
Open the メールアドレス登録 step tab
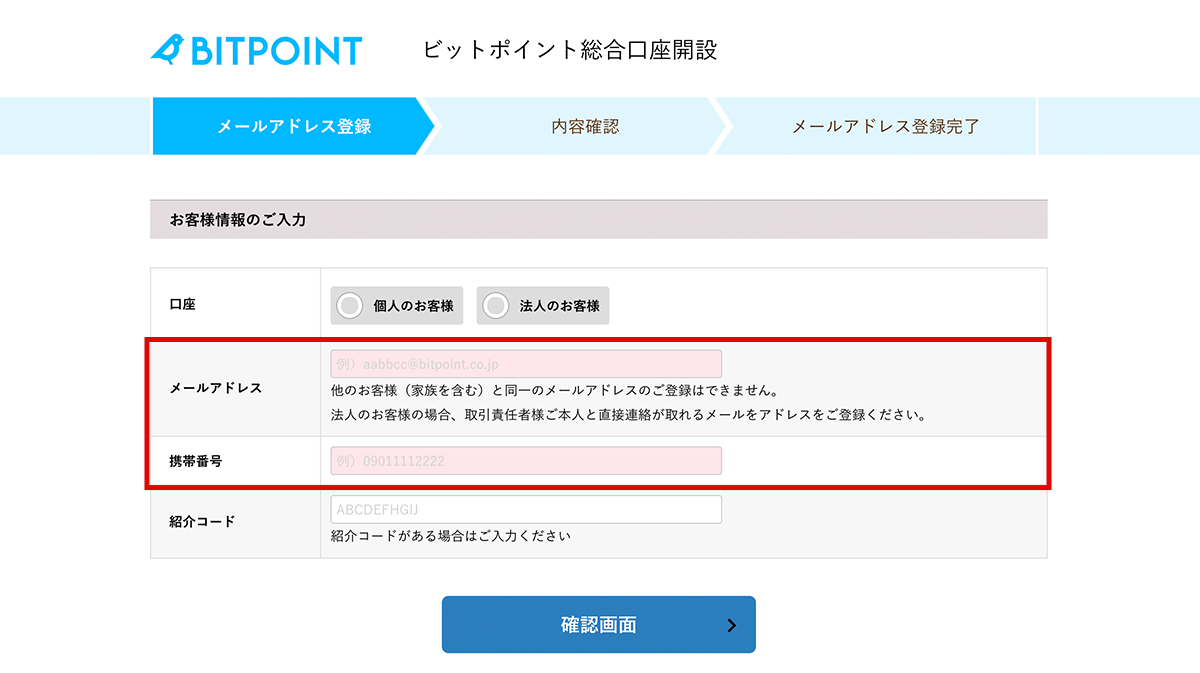pyautogui.click(x=294, y=126)
